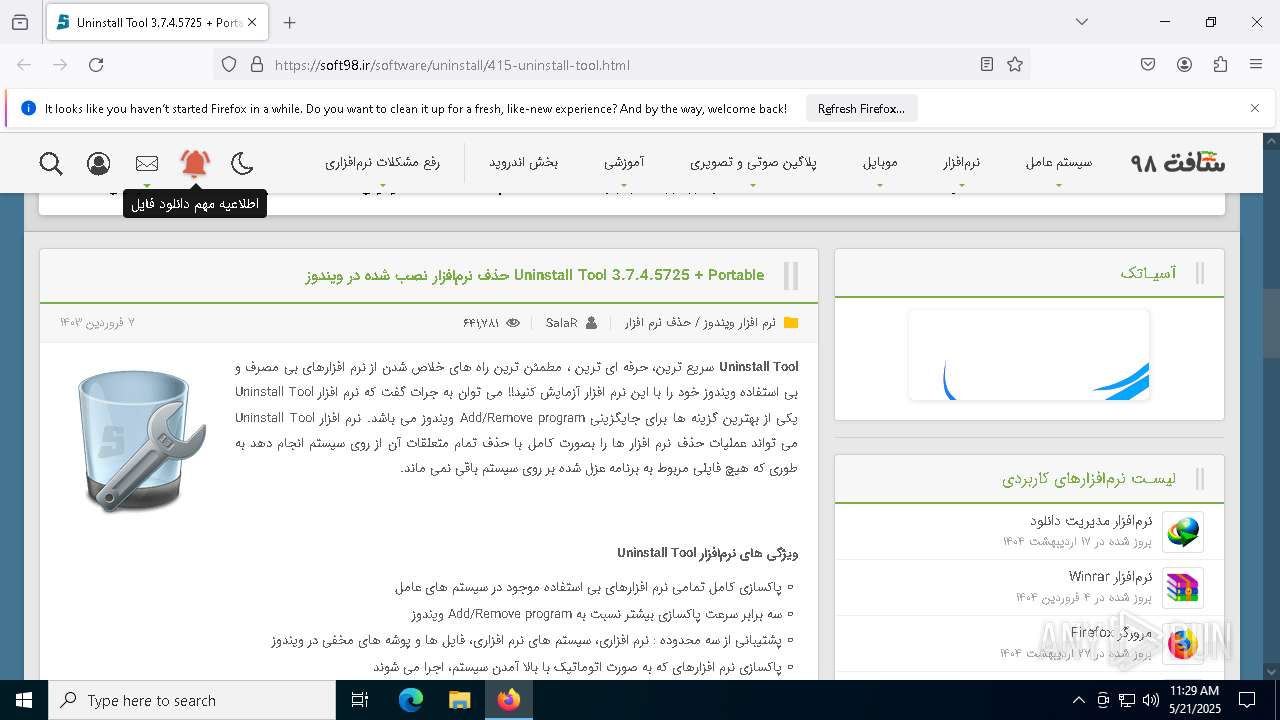Screen dimensions: 1280x720
Task: Click the لیست نرم‌افزارهای کاربردی heading
Action: pyautogui.click(x=1089, y=479)
